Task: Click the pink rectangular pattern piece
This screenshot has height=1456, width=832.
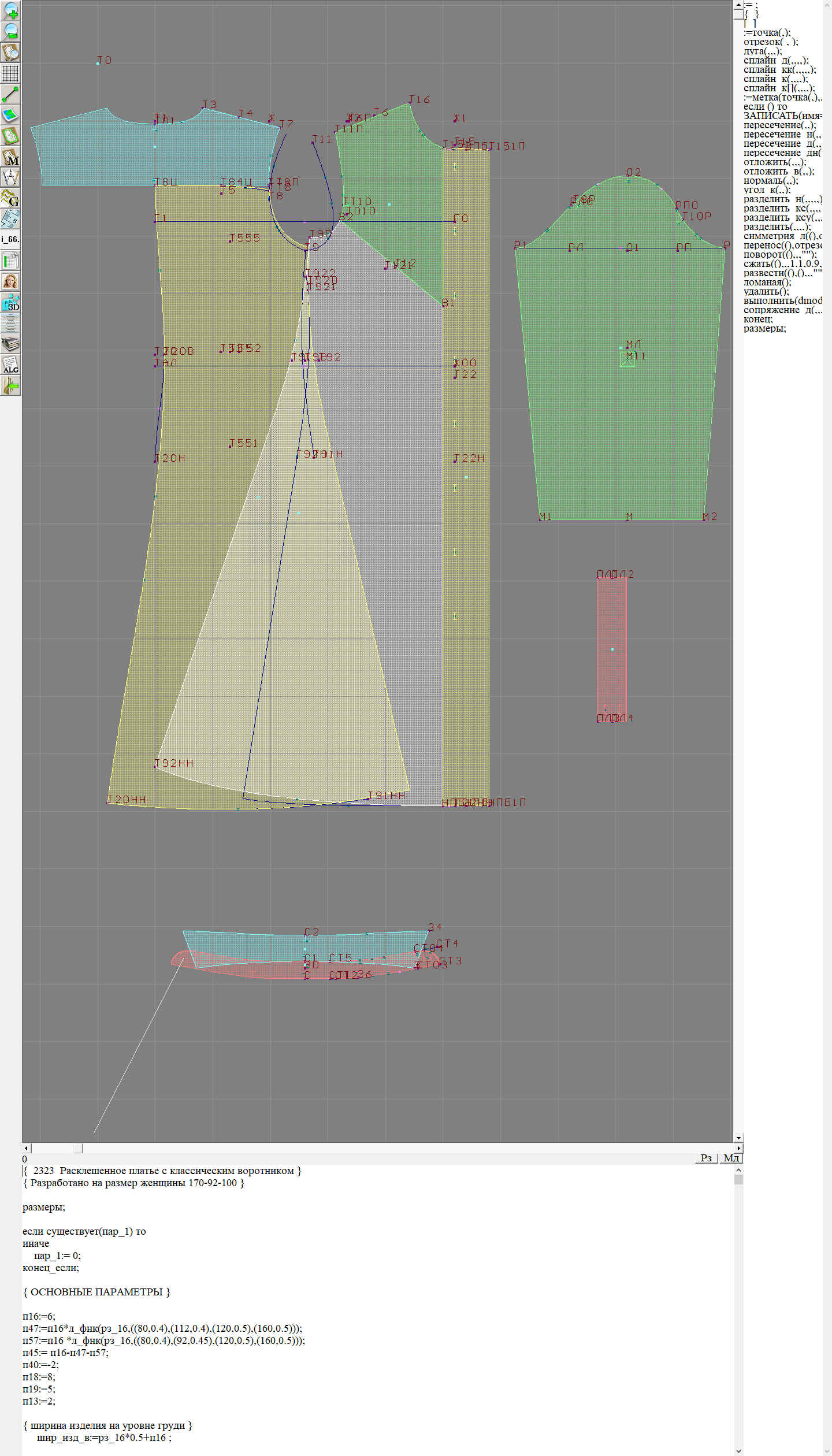Action: [x=612, y=648]
